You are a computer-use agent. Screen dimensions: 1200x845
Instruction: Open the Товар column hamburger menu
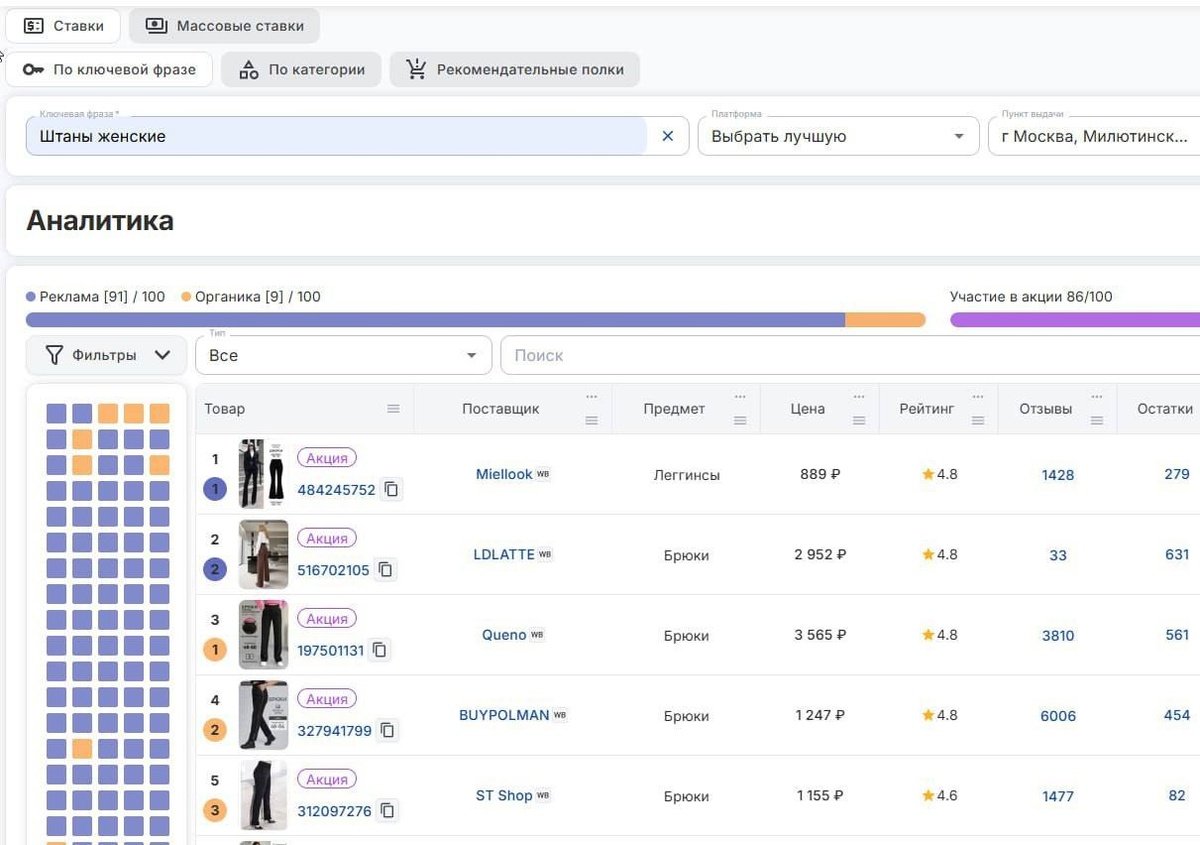coord(394,409)
